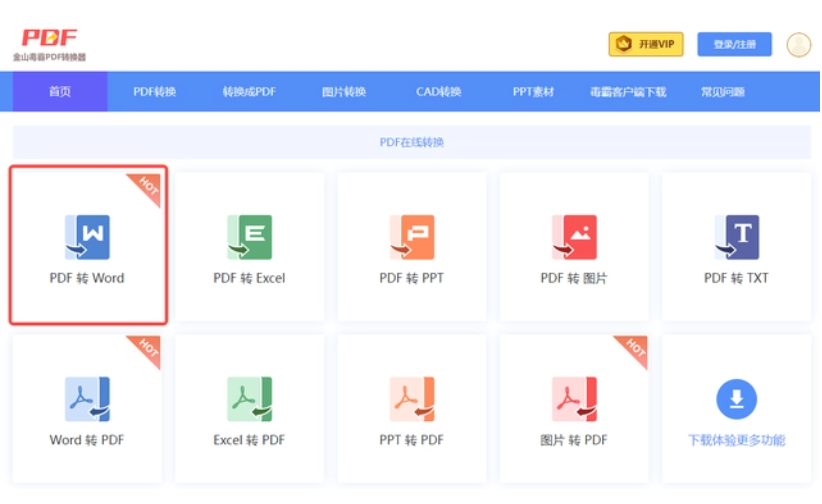Image resolution: width=822 pixels, height=504 pixels.
Task: Open the 常见问题 link
Action: click(x=722, y=92)
